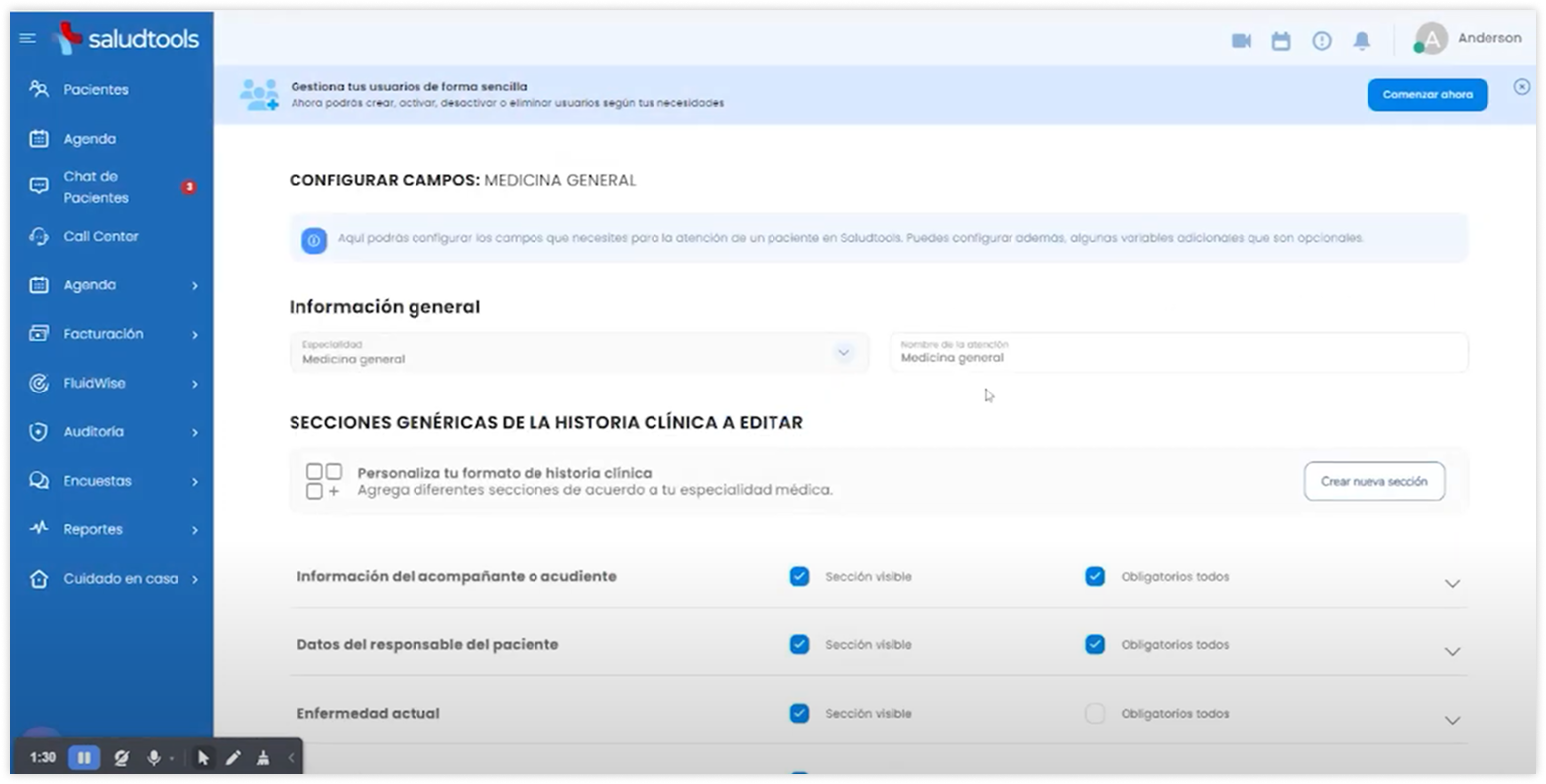Expand Datos del responsable del paciente row
This screenshot has height=784, width=1546.
pos(1452,652)
